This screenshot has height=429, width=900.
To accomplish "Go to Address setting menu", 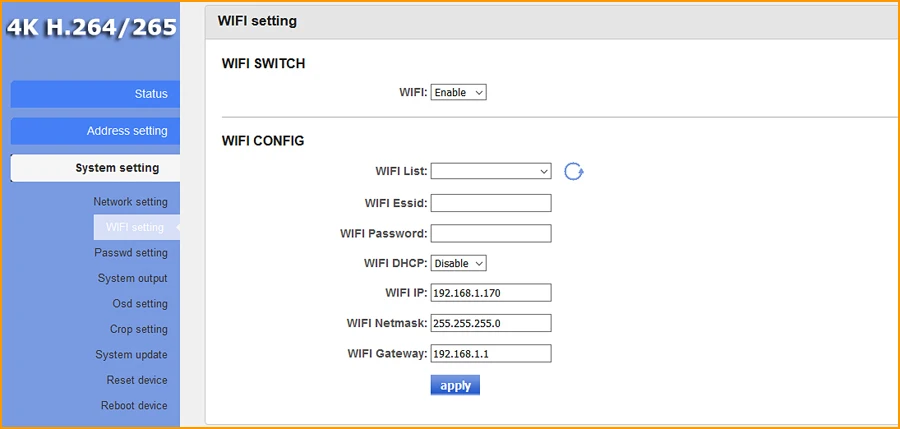I will [x=95, y=131].
